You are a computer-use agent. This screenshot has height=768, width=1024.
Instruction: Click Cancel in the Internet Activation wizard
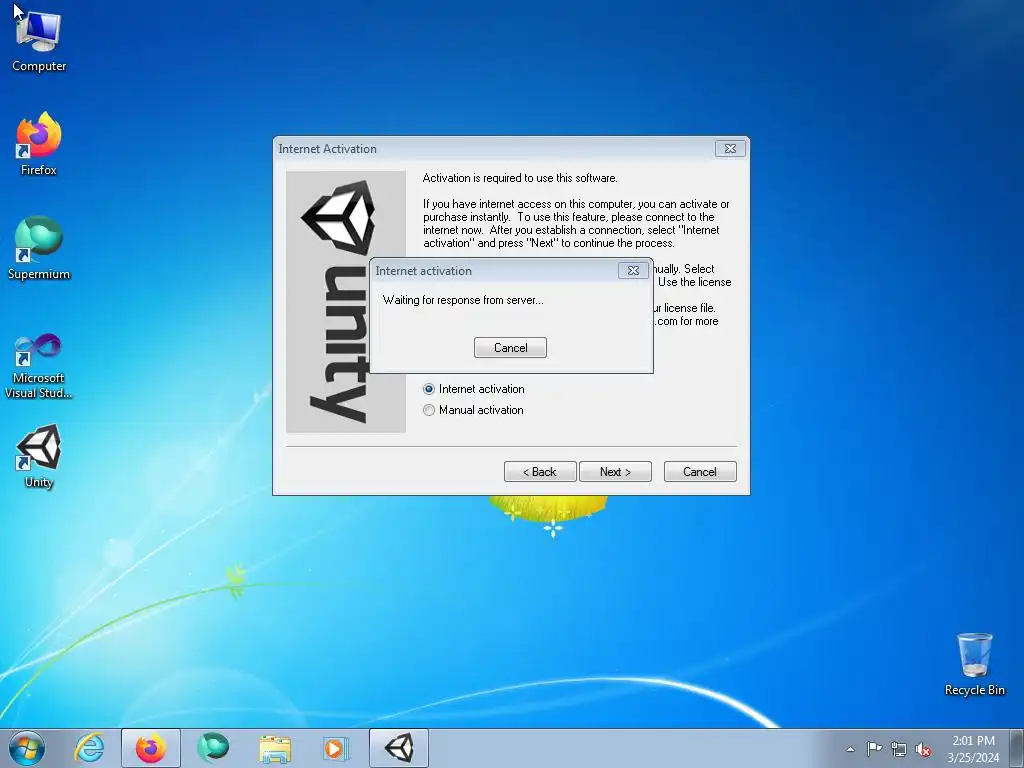click(700, 472)
